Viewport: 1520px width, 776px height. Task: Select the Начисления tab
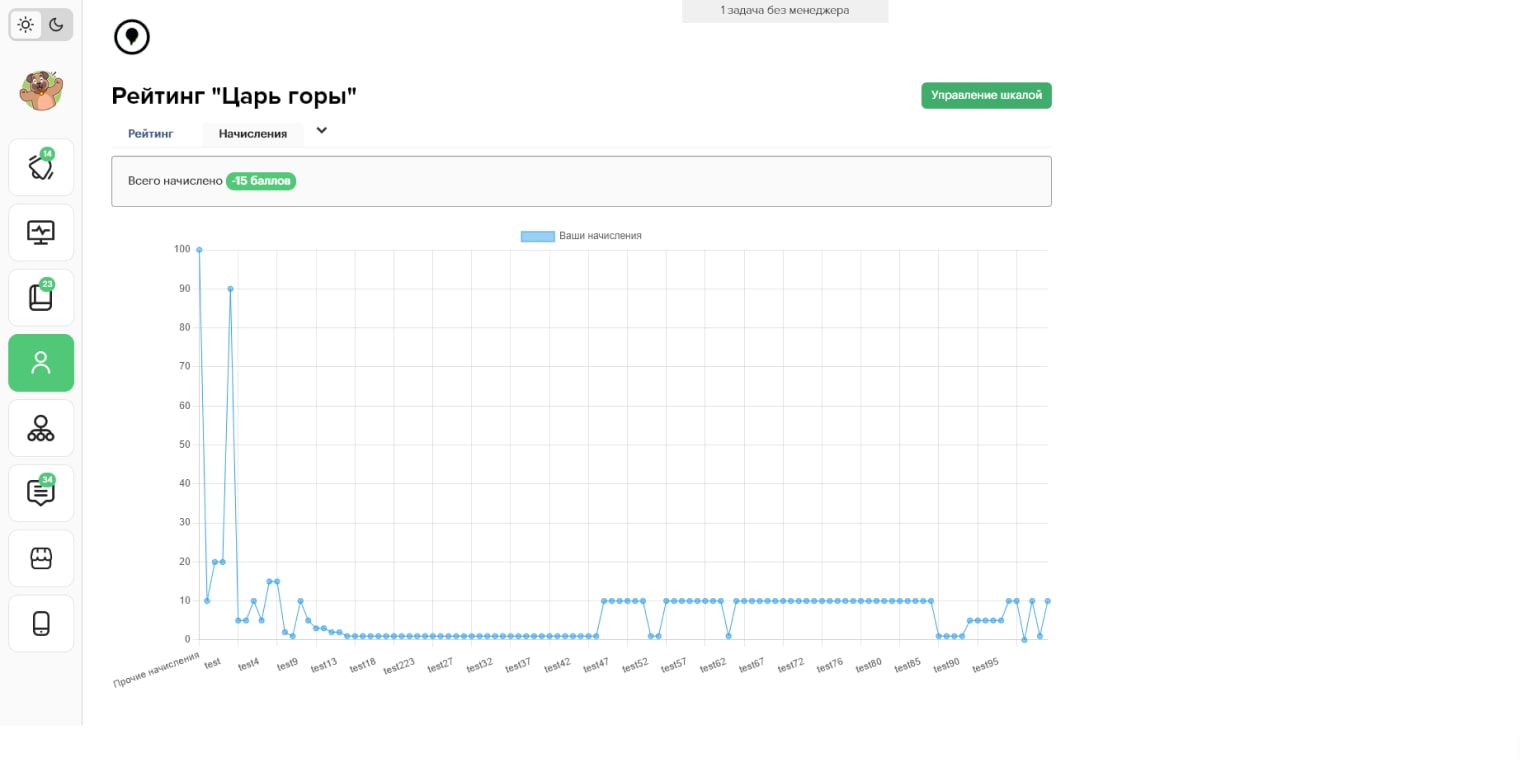[x=253, y=134]
